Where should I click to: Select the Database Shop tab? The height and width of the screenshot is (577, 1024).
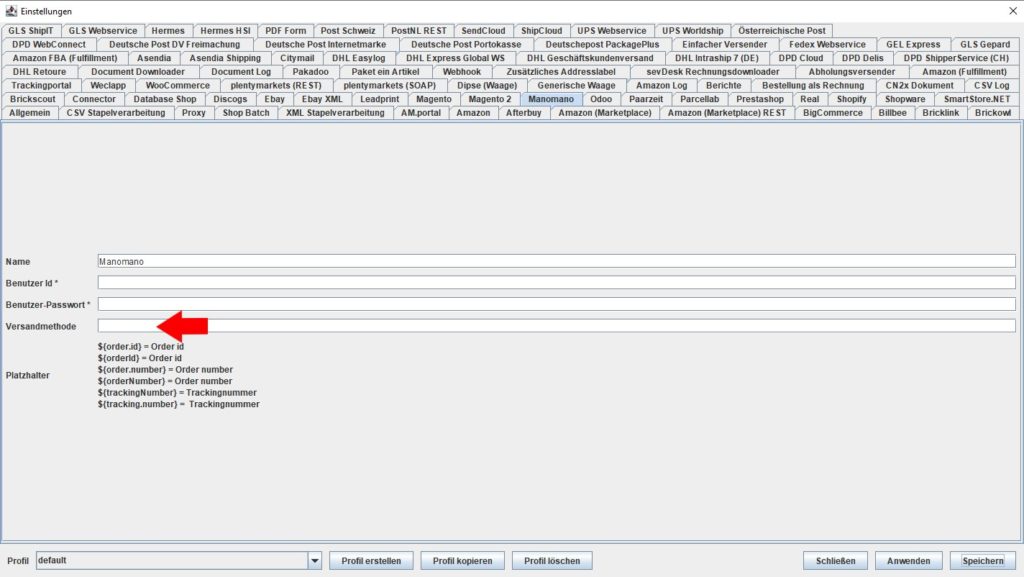(165, 99)
